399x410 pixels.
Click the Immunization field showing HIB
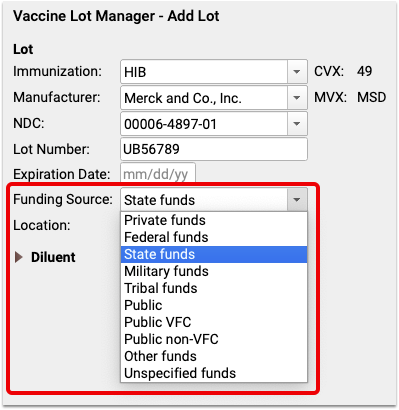click(204, 72)
